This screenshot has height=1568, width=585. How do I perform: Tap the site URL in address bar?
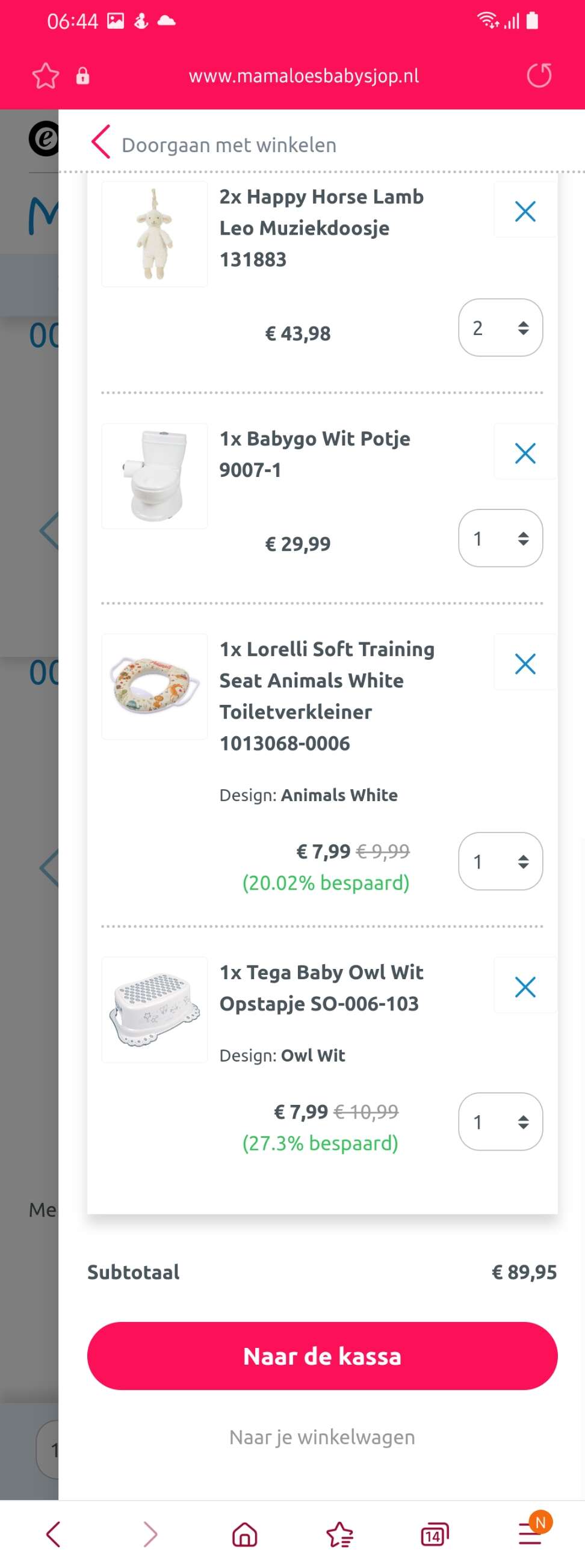[303, 76]
